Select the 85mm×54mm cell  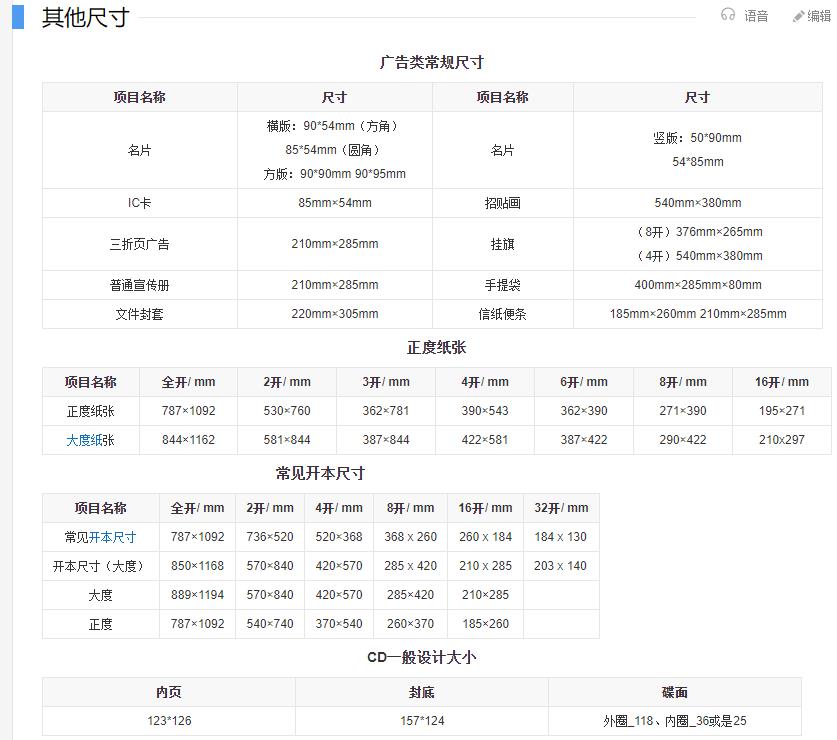point(335,203)
